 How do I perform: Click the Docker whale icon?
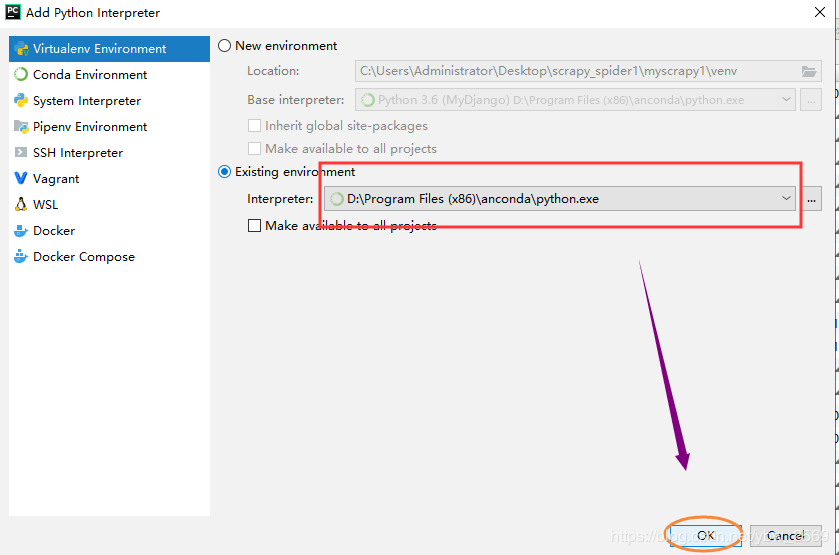21,231
